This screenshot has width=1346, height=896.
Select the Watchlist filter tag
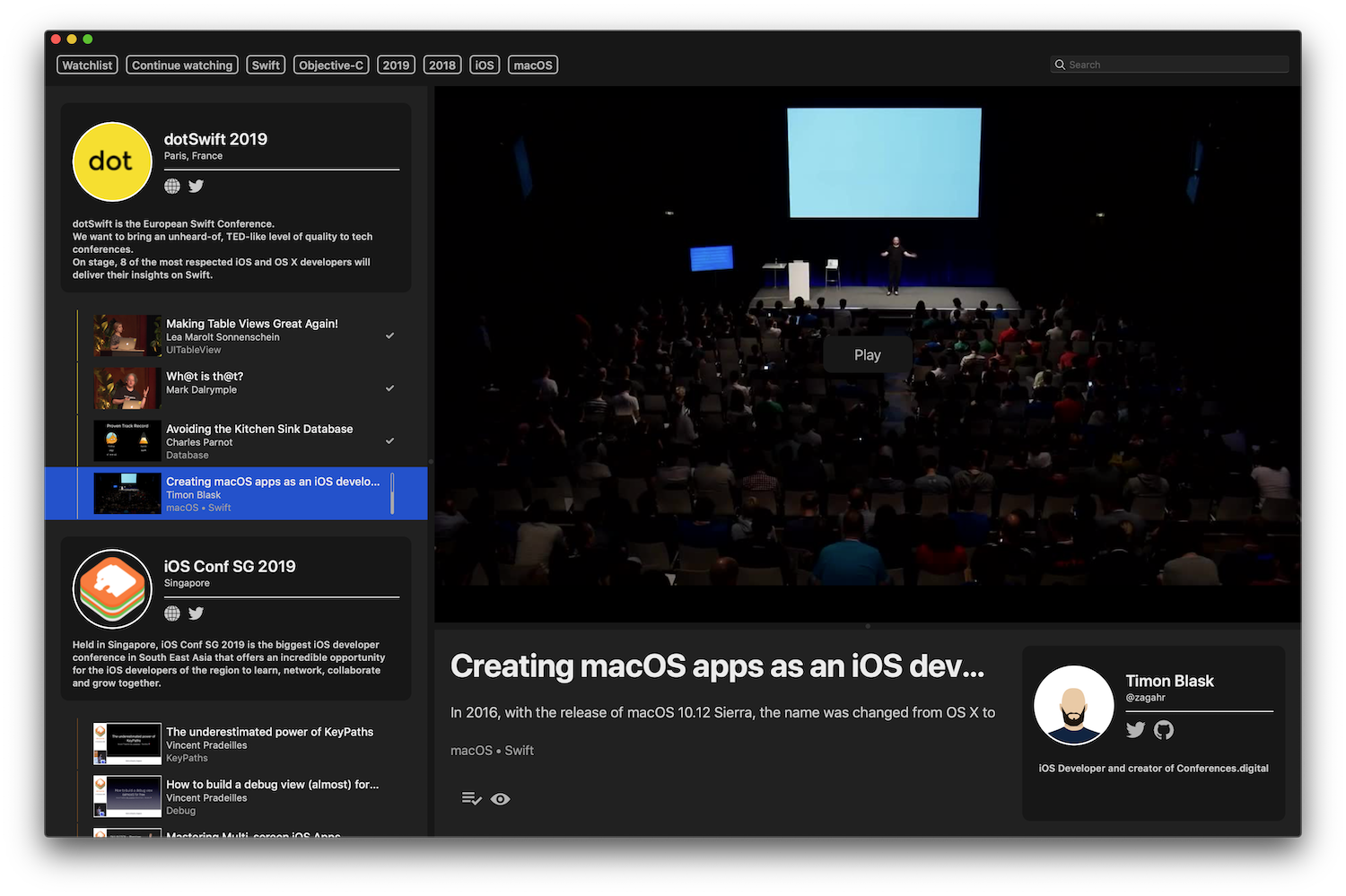(87, 65)
